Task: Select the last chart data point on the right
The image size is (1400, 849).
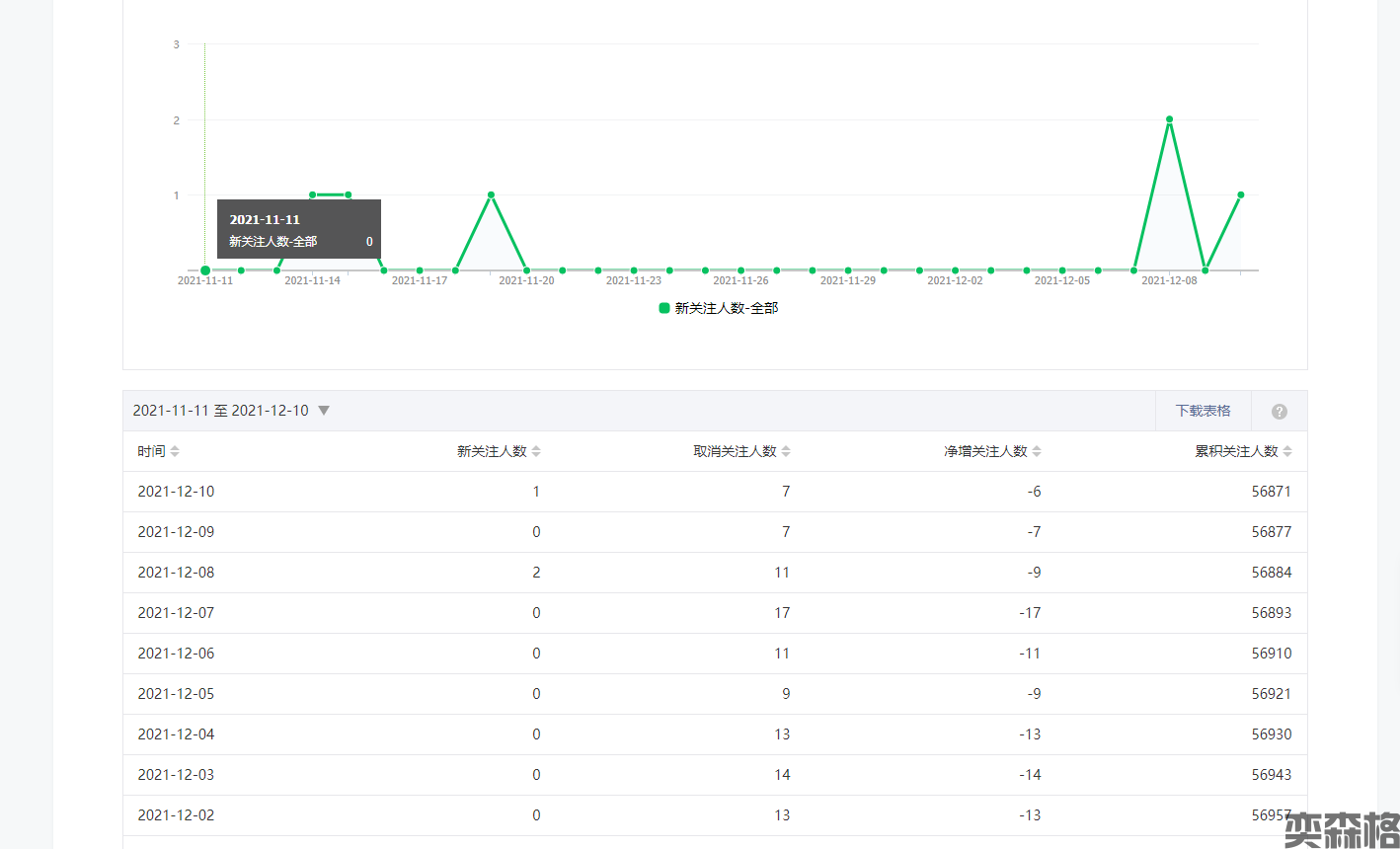Action: tap(1240, 195)
